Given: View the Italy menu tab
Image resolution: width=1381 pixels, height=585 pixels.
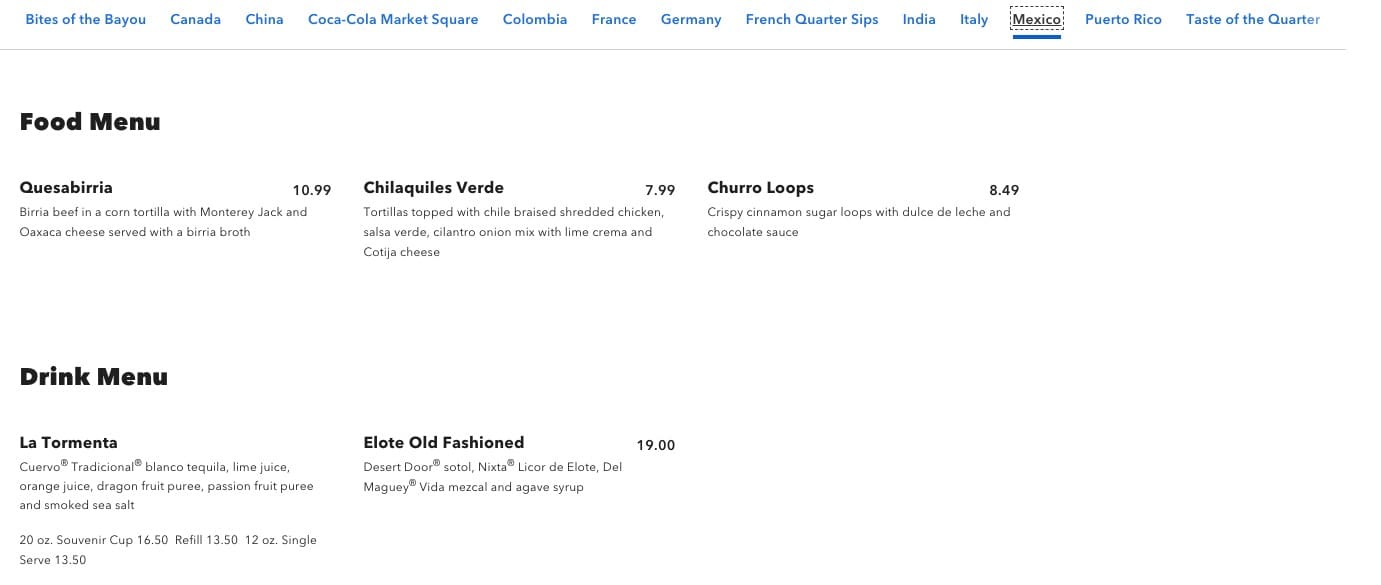Looking at the screenshot, I should (973, 20).
